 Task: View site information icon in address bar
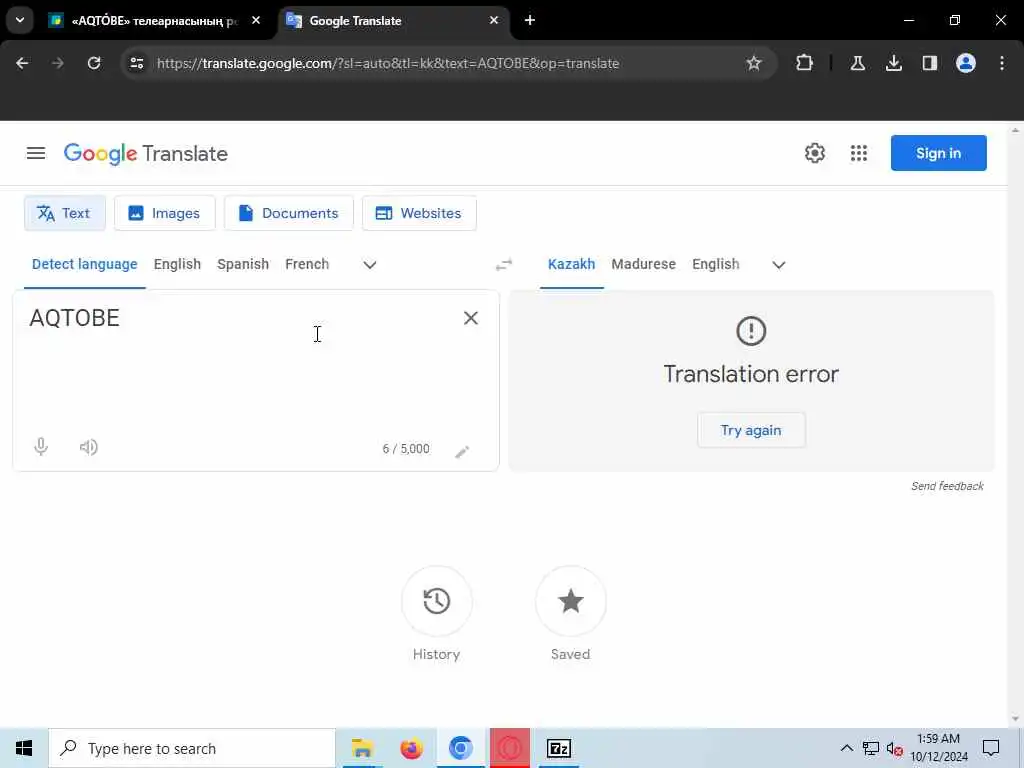[136, 63]
